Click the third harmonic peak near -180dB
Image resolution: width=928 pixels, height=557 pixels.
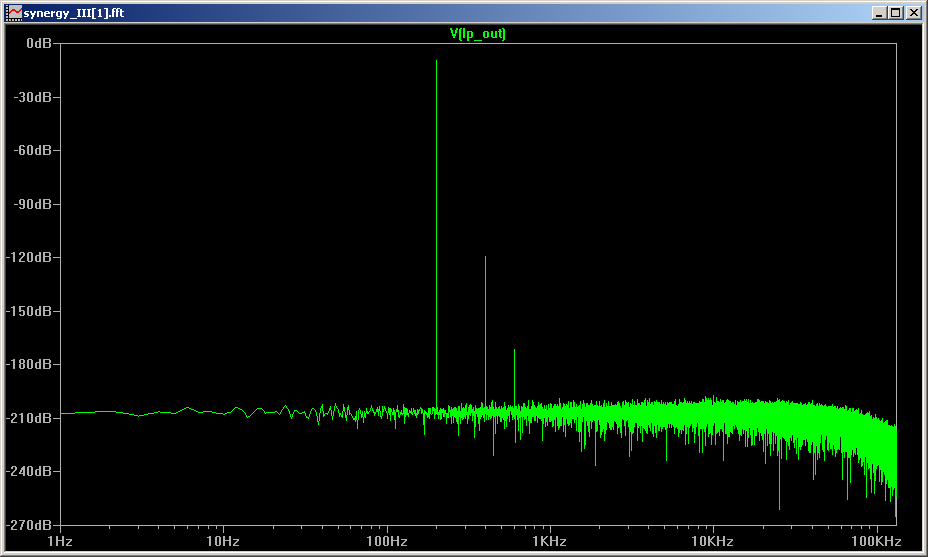tap(514, 377)
